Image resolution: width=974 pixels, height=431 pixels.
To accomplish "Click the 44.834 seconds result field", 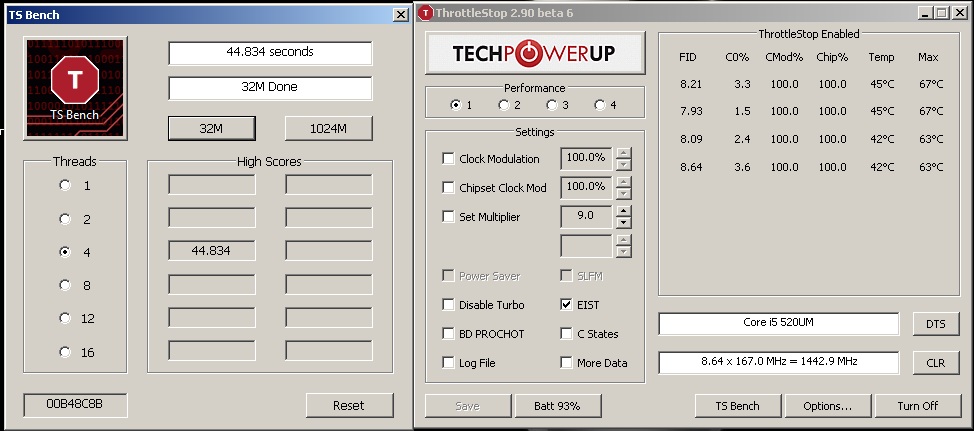I will [270, 53].
